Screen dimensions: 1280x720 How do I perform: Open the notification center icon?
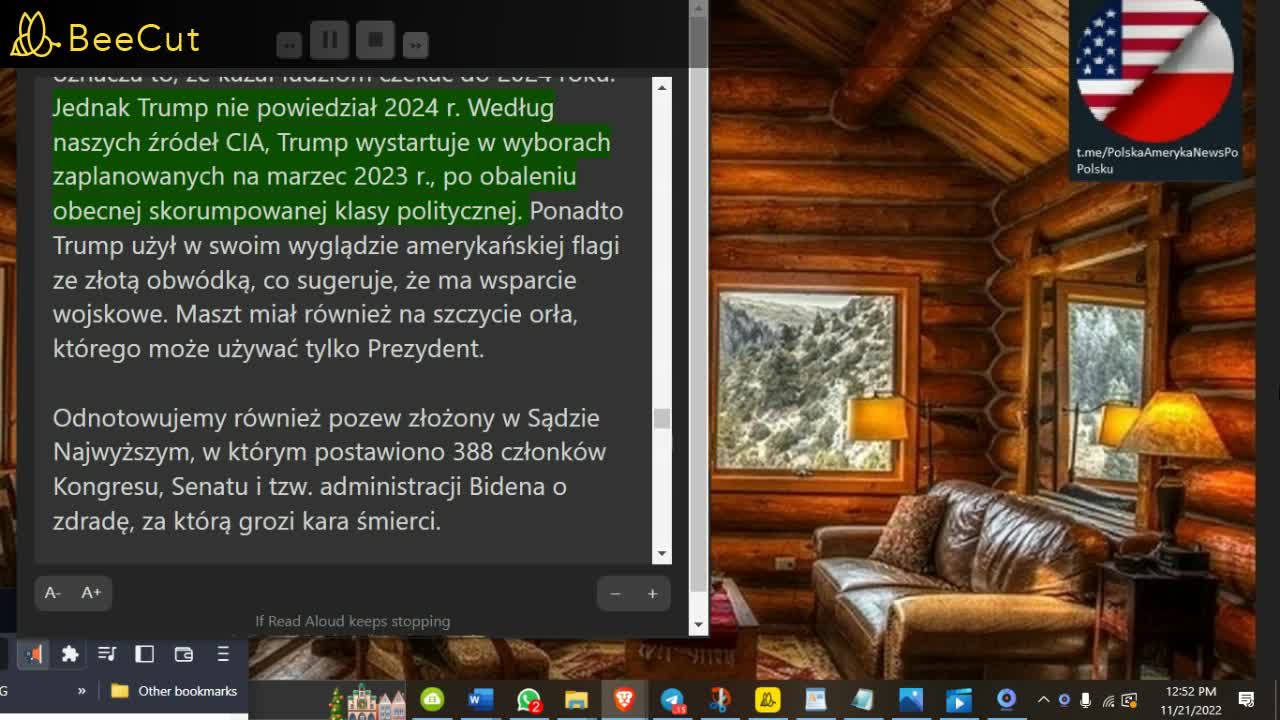click(1247, 700)
